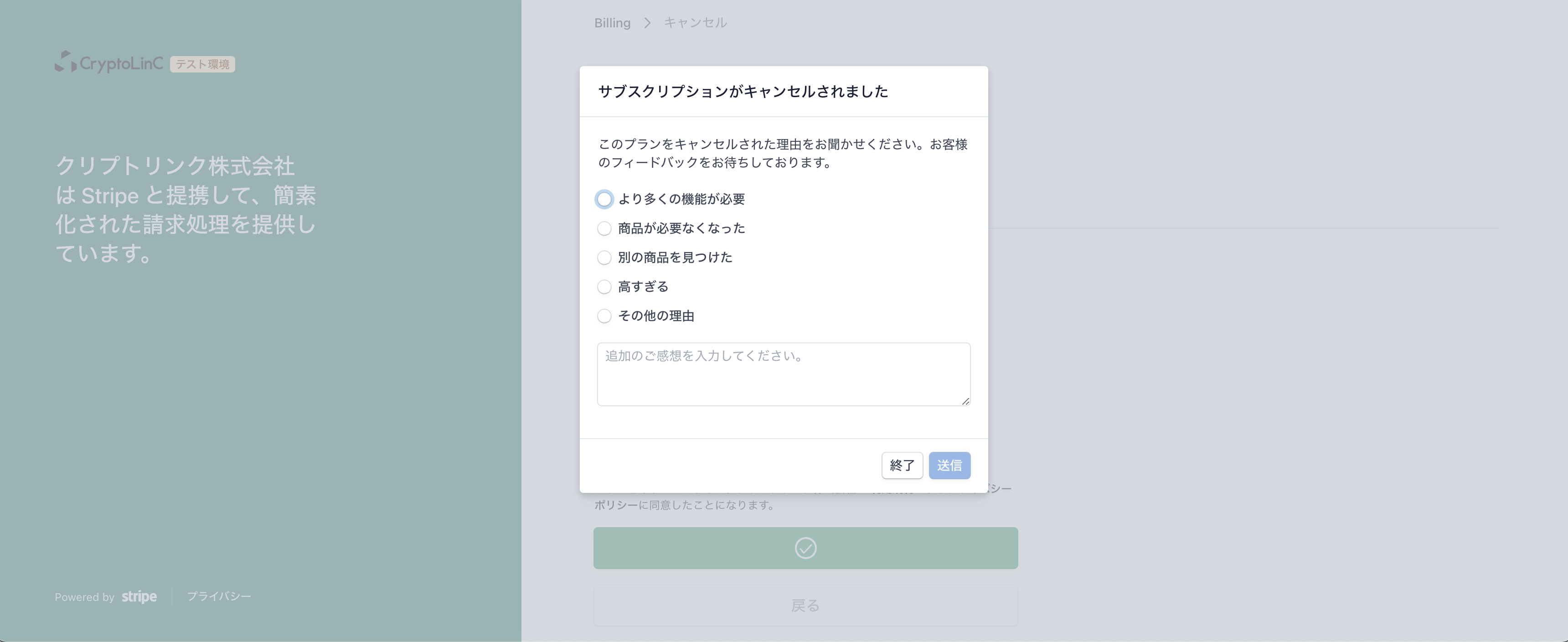Click the Billing breadcrumb link
1568x642 pixels.
(612, 22)
